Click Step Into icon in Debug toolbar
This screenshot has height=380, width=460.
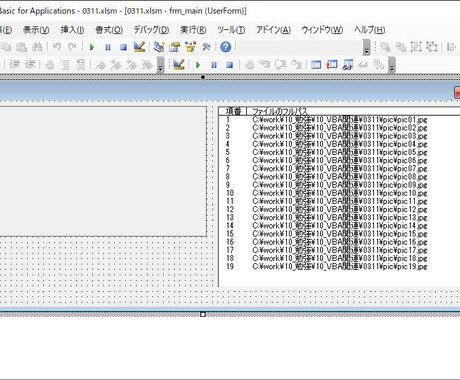(x=265, y=64)
